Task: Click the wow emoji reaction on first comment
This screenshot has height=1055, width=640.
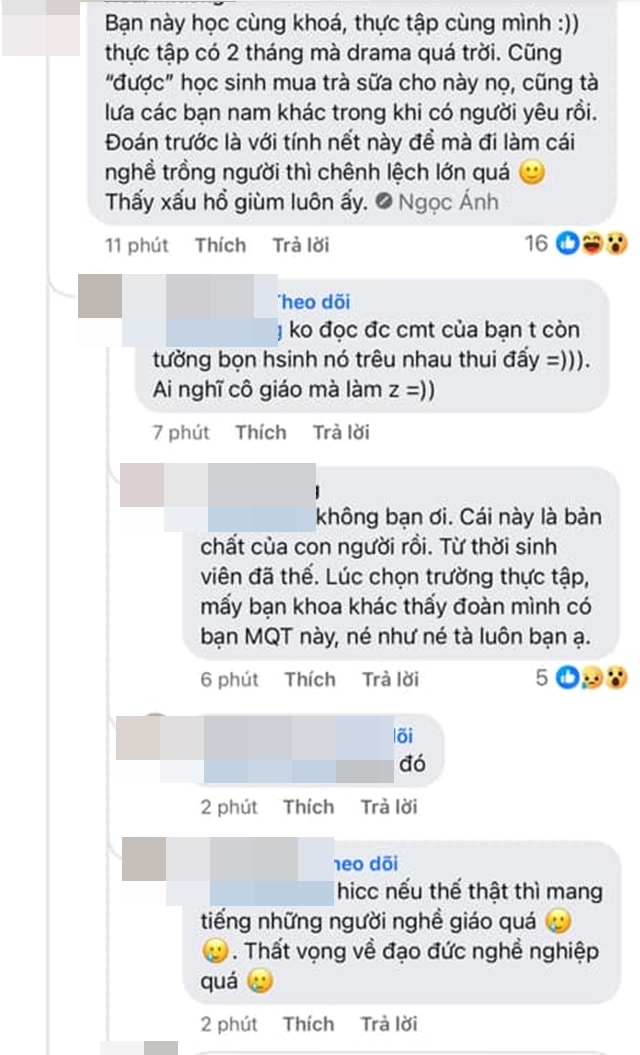Action: click(x=616, y=244)
